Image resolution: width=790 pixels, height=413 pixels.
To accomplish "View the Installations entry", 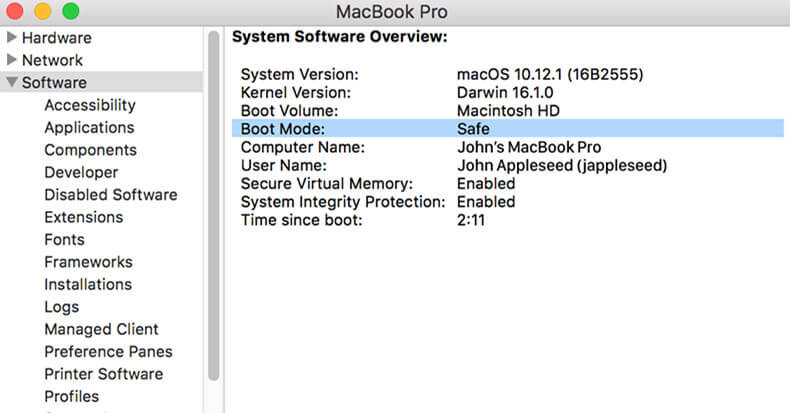I will pyautogui.click(x=88, y=284).
